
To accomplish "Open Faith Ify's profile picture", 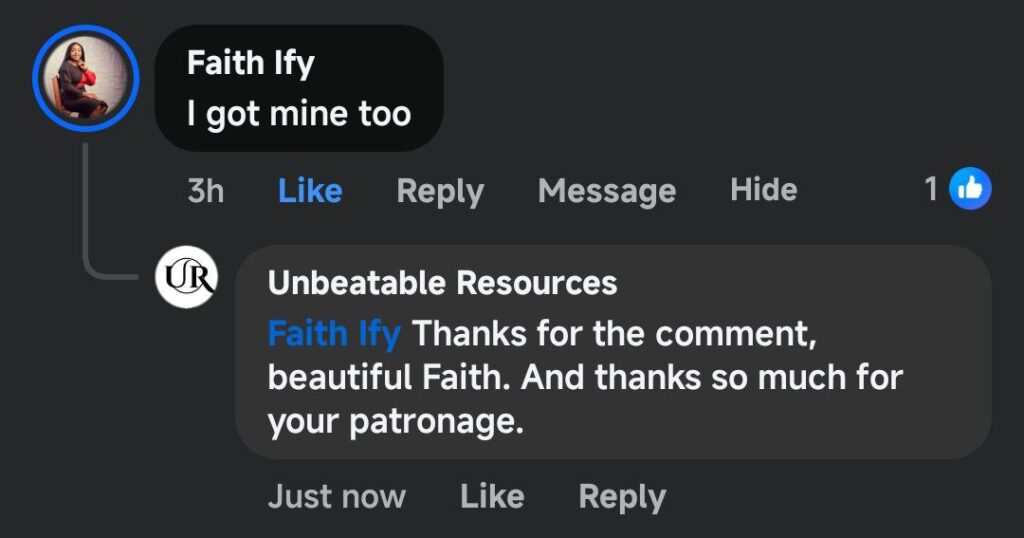I will 83,77.
